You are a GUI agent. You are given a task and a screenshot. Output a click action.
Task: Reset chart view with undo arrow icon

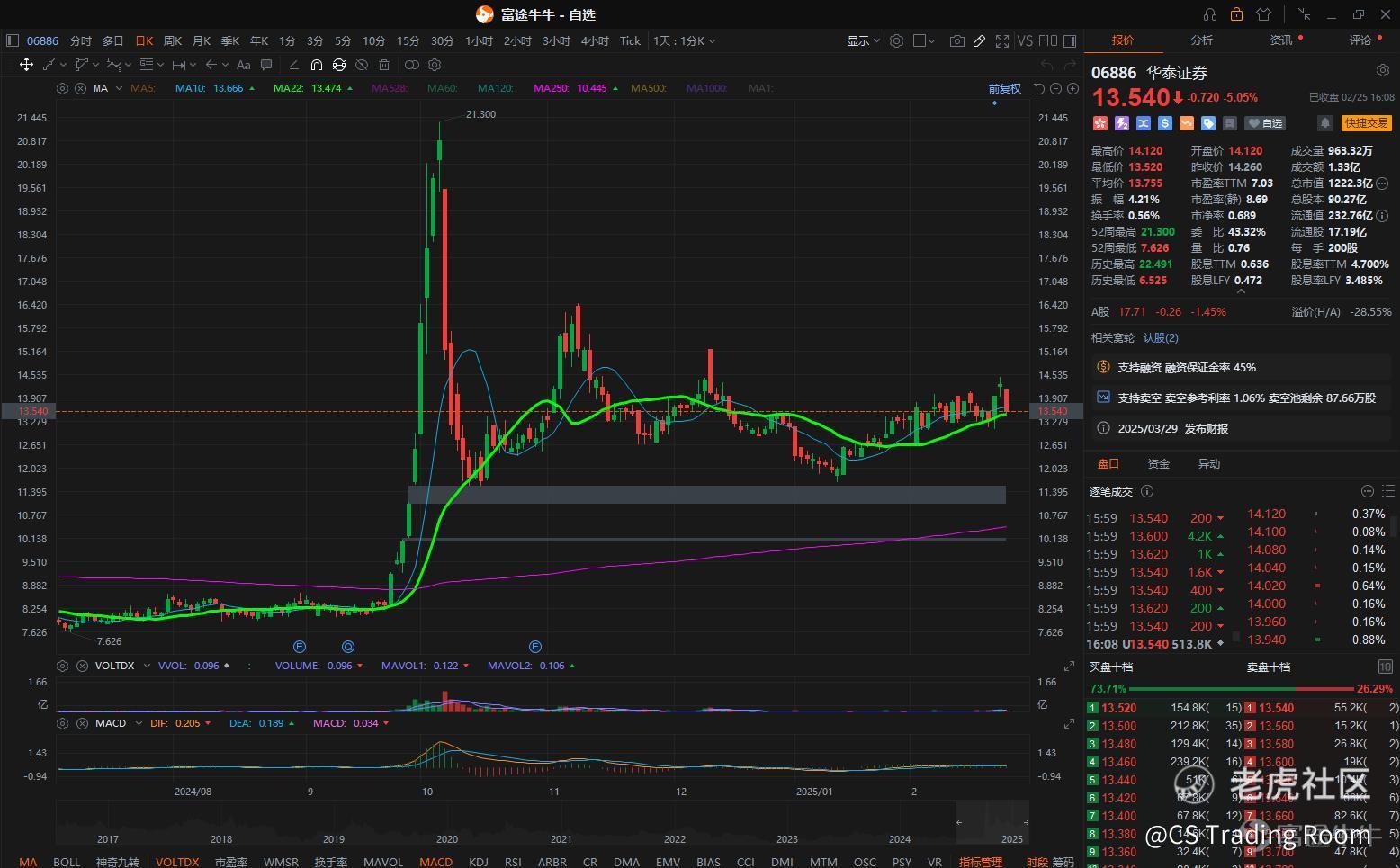point(1039,88)
